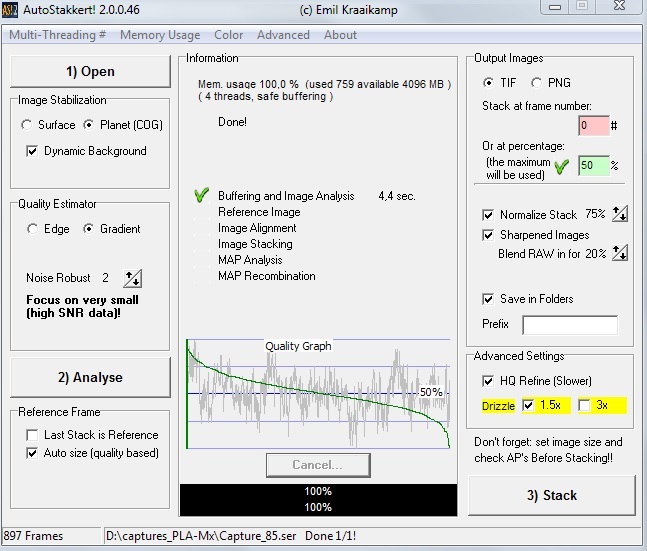647x551 pixels.
Task: Click the 3) Stack button
Action: (x=552, y=495)
